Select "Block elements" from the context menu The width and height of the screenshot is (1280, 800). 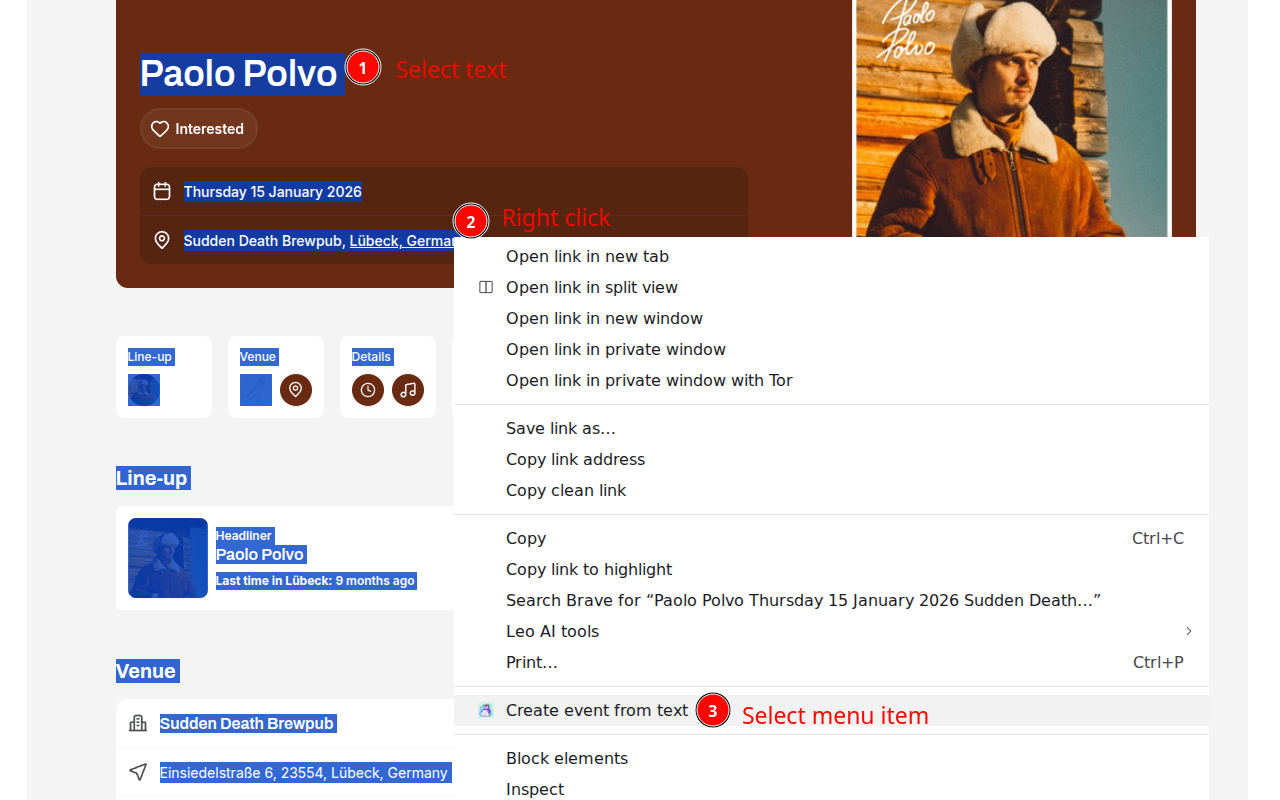point(567,758)
